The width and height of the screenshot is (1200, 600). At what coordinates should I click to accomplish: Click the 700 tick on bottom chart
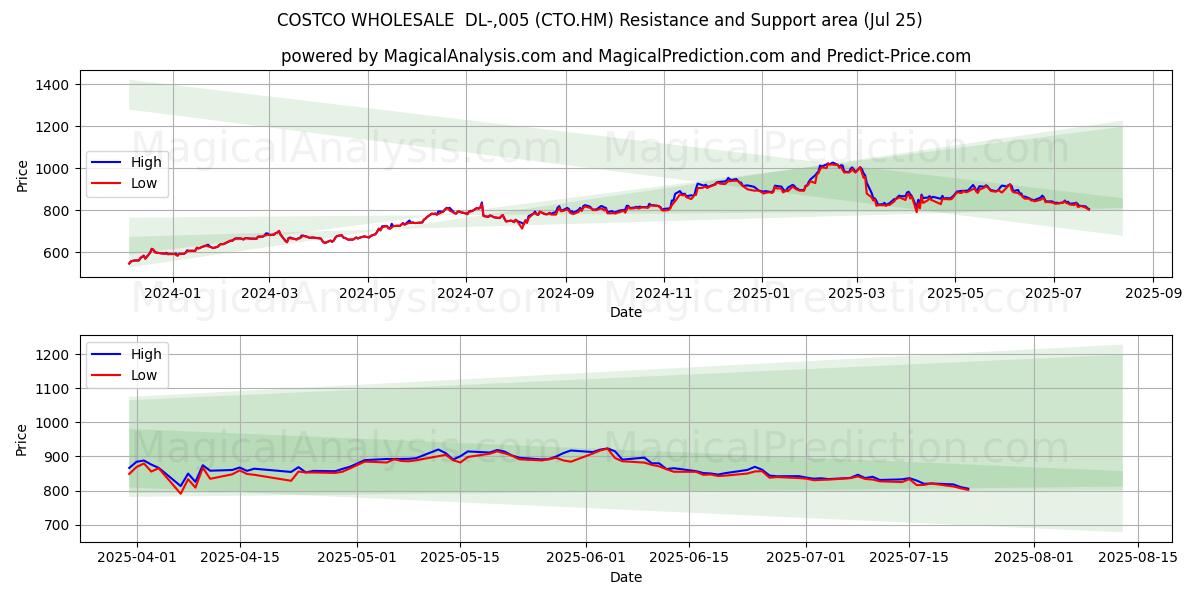[56, 525]
